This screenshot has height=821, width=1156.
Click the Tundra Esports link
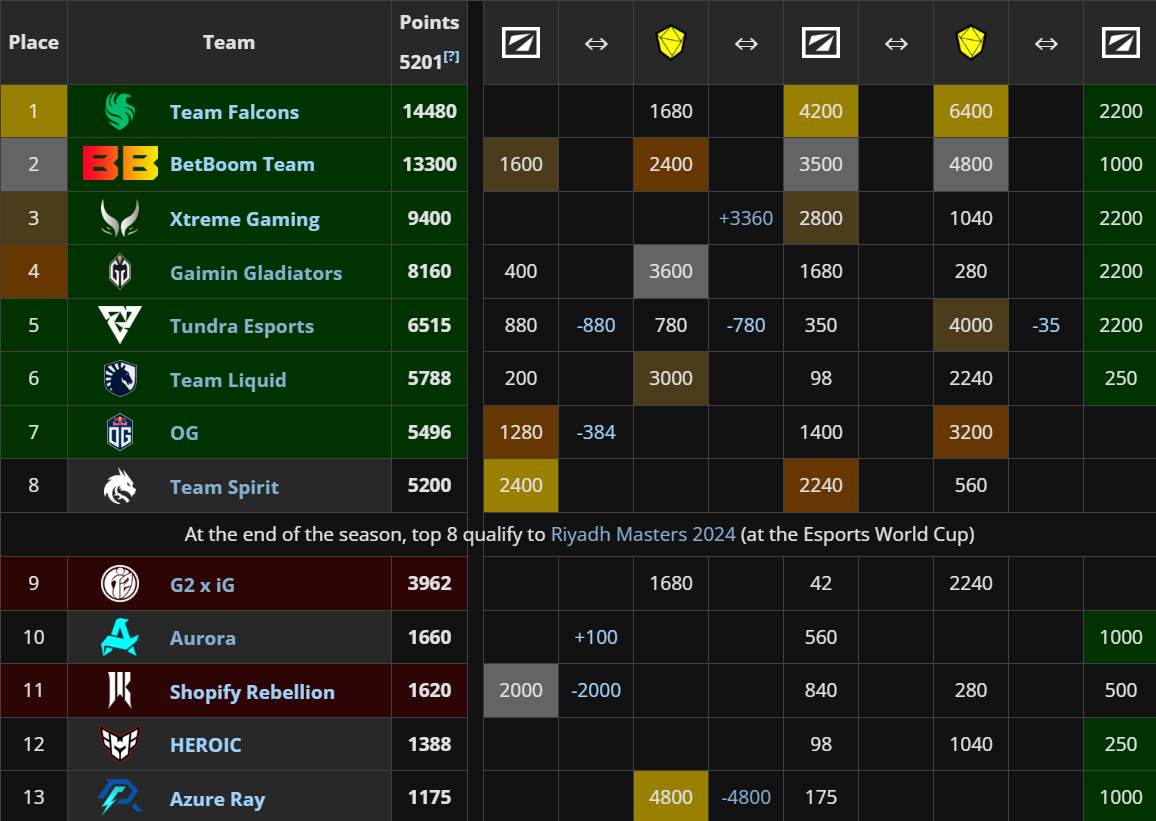(x=242, y=326)
